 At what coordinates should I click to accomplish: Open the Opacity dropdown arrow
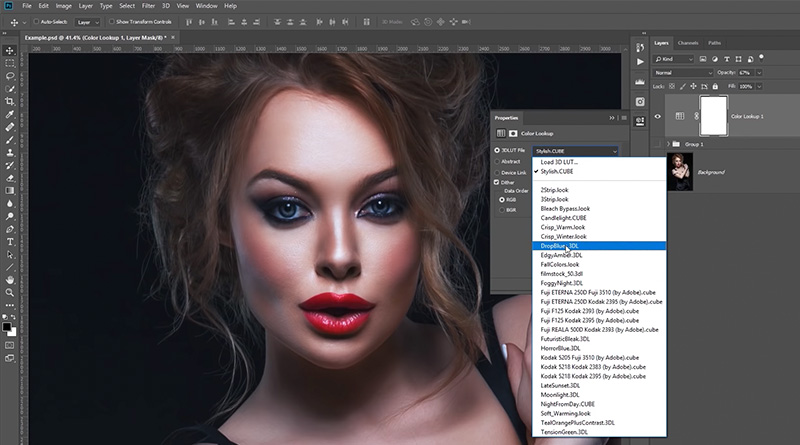[760, 73]
